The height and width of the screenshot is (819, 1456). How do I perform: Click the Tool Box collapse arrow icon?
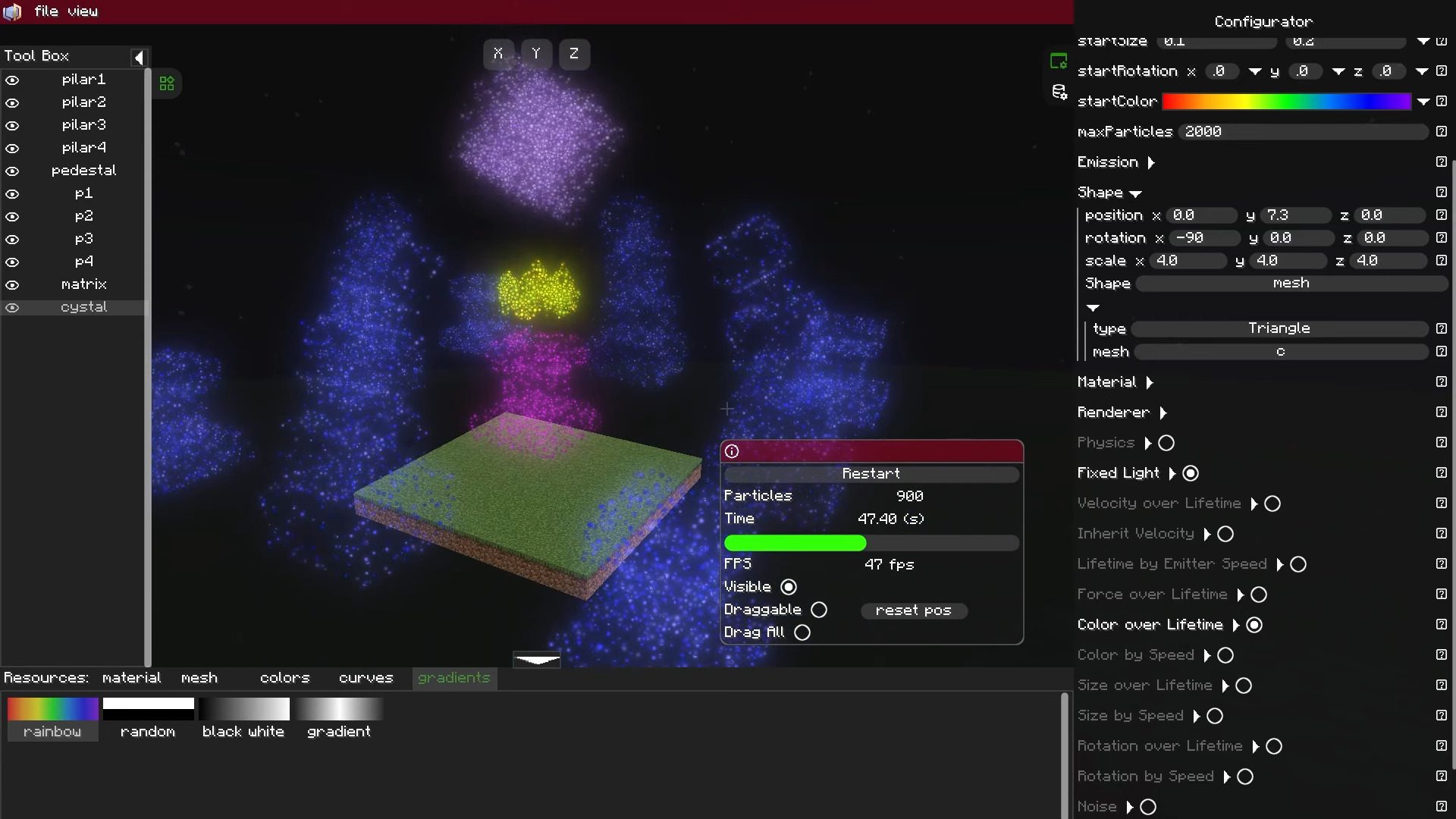tap(140, 55)
